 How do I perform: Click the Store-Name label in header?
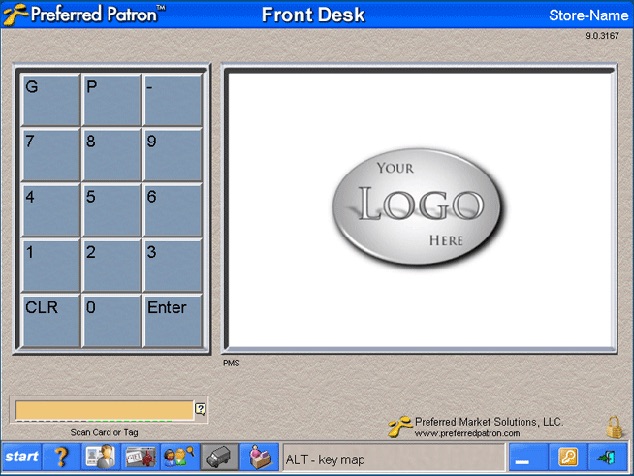588,15
